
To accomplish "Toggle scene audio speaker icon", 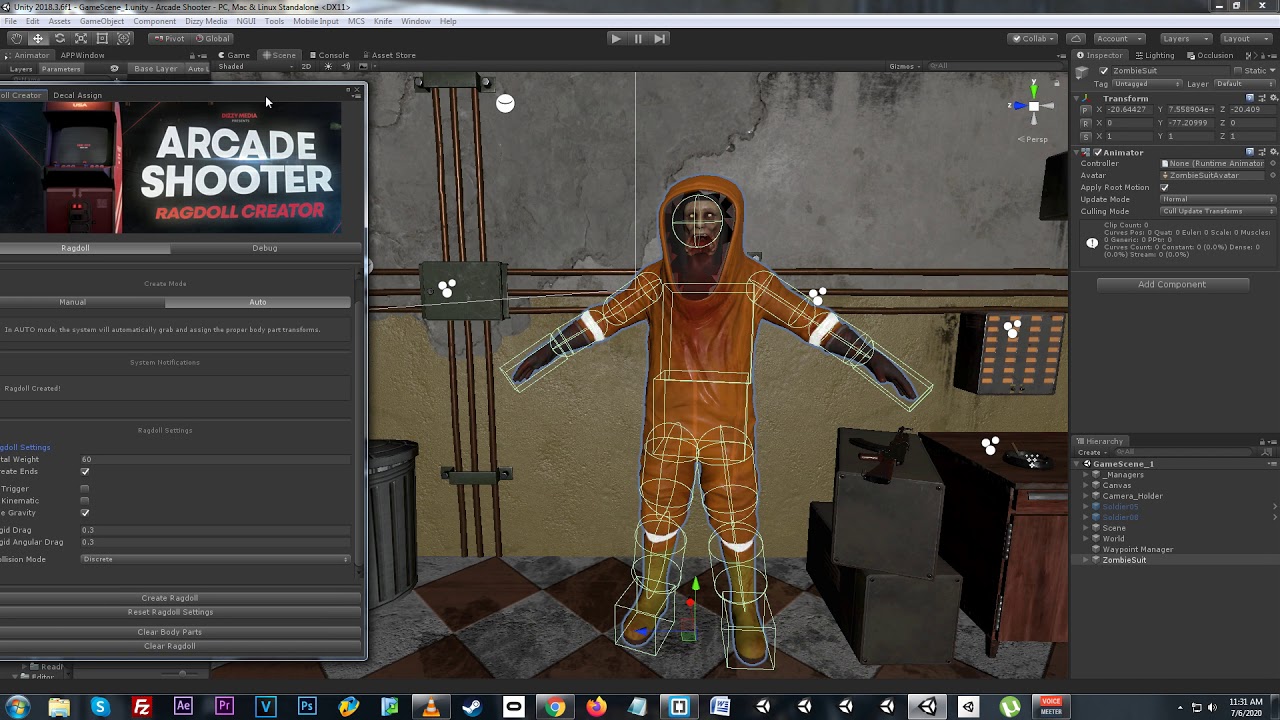I will tap(345, 67).
